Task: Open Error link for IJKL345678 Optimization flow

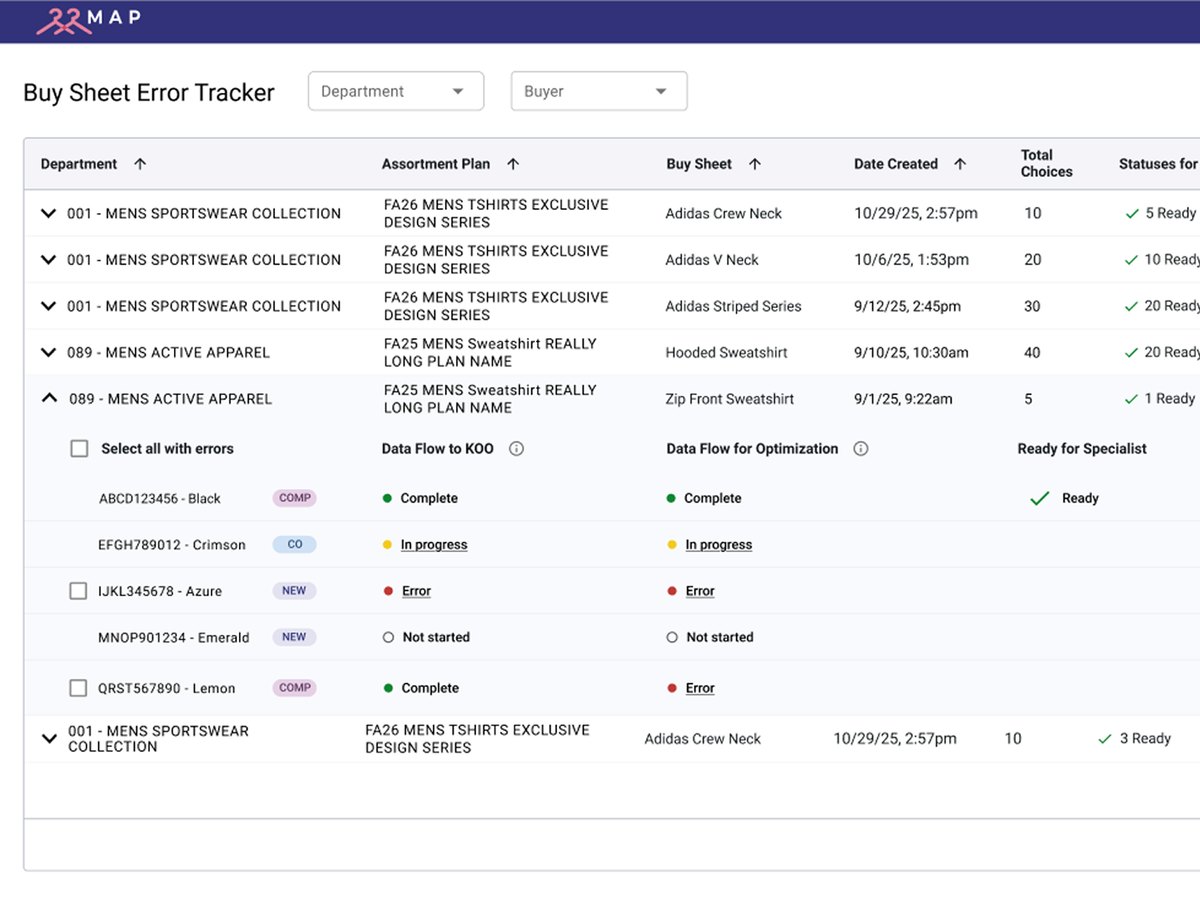Action: 700,591
